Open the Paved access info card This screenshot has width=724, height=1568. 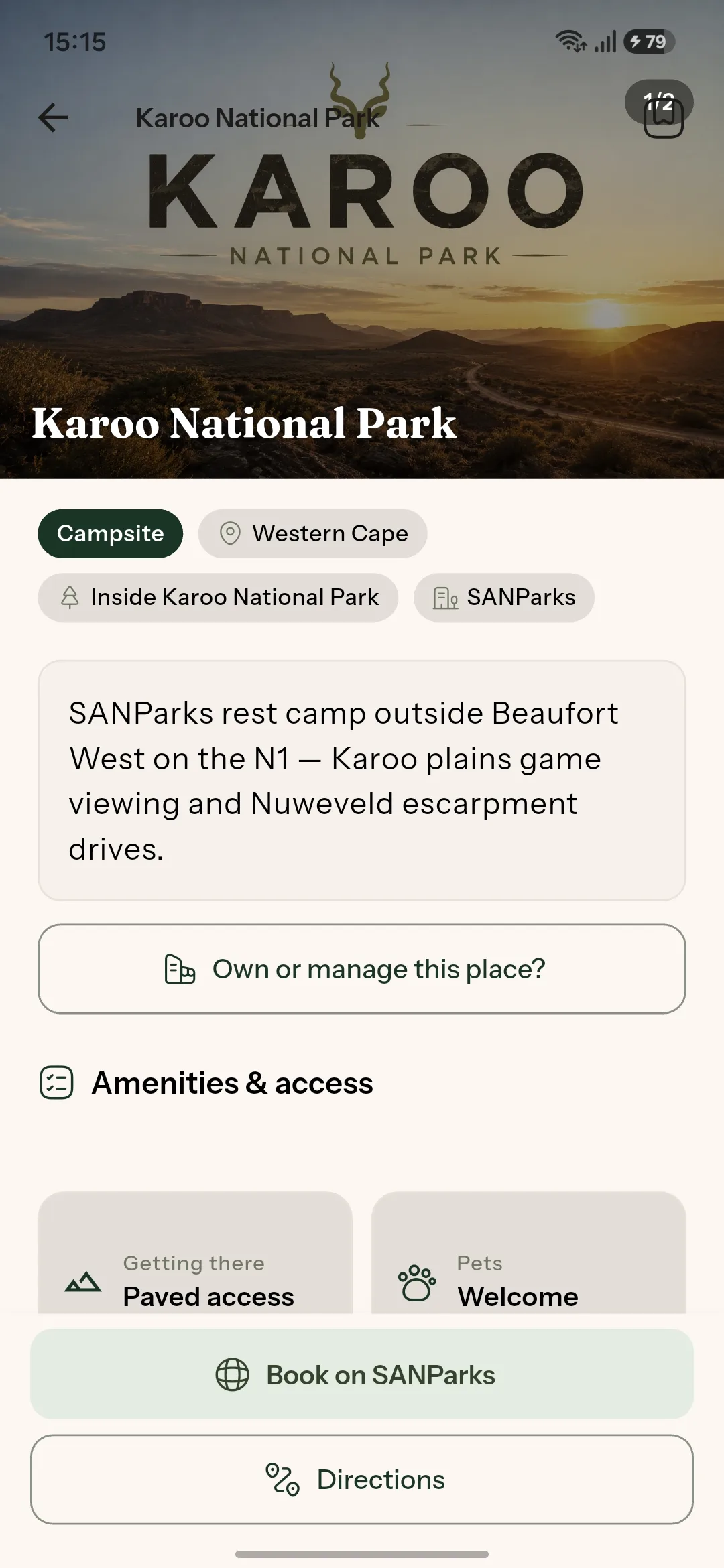195,1253
